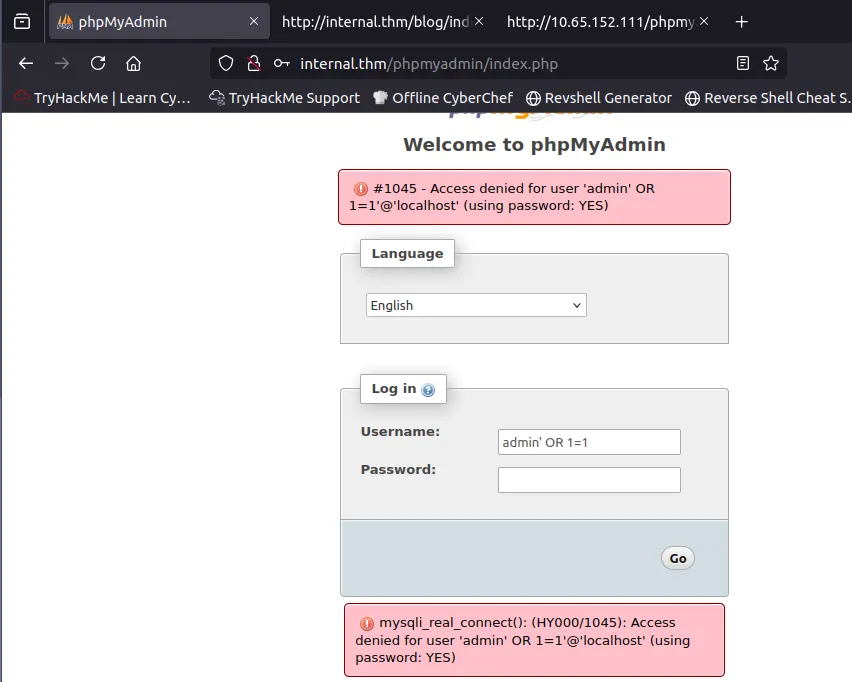Click the tracking protection shield icon
Image resolution: width=852 pixels, height=682 pixels.
226,63
